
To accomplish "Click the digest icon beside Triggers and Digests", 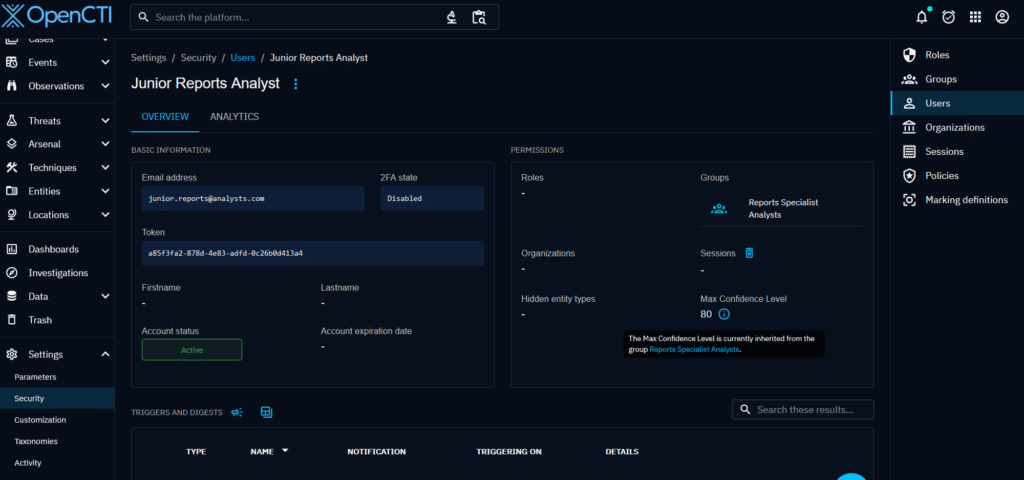I will coord(266,412).
